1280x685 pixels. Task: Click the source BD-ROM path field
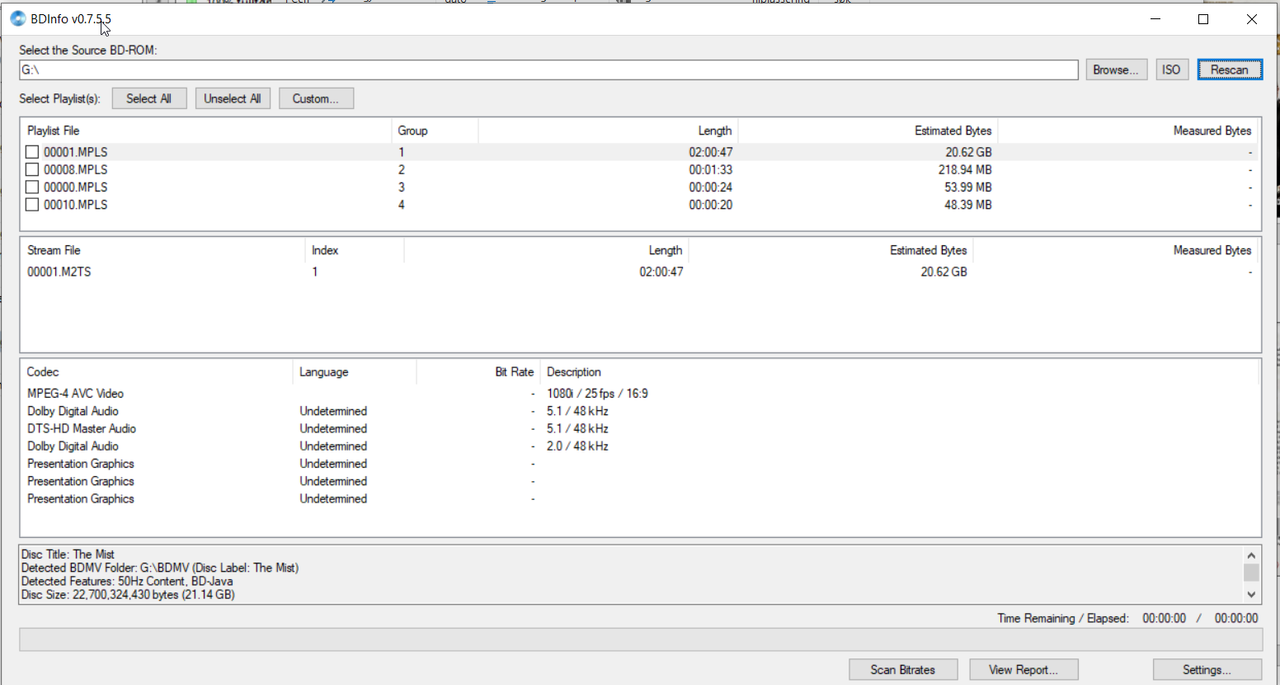[x=548, y=70]
